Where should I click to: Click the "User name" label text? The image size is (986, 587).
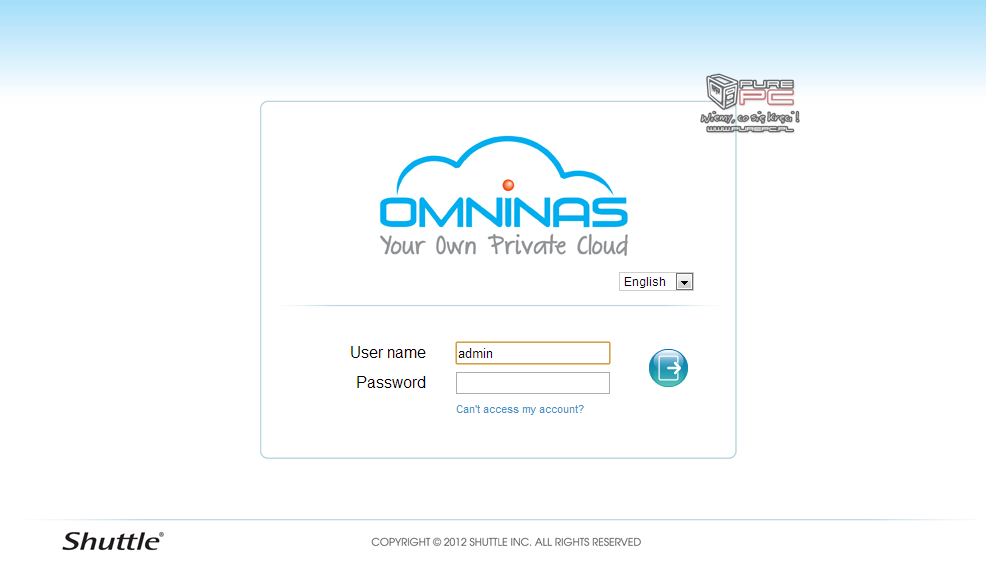[387, 352]
